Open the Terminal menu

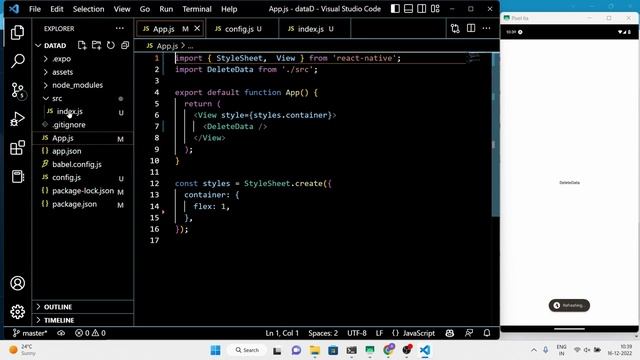coord(197,9)
